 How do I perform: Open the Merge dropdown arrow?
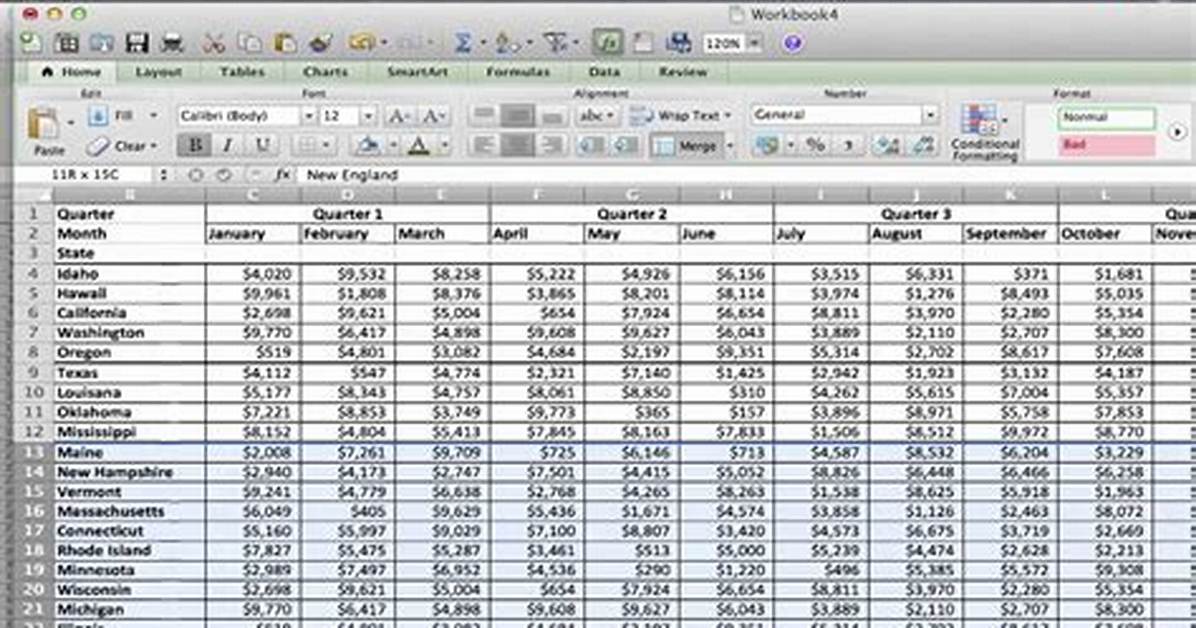729,145
